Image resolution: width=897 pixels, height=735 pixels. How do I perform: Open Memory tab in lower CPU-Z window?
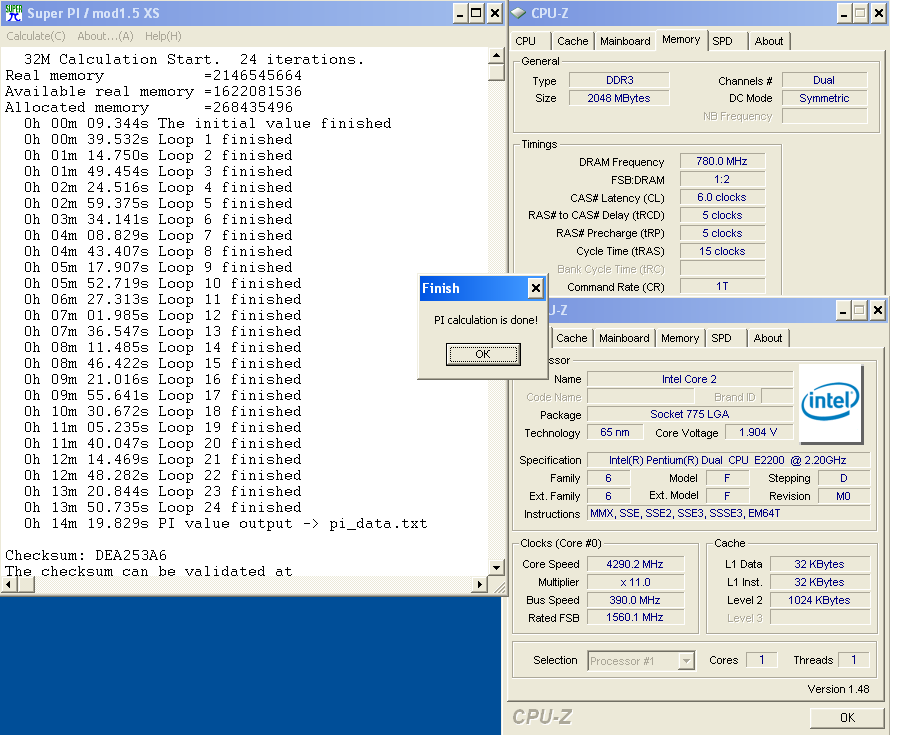pos(680,338)
